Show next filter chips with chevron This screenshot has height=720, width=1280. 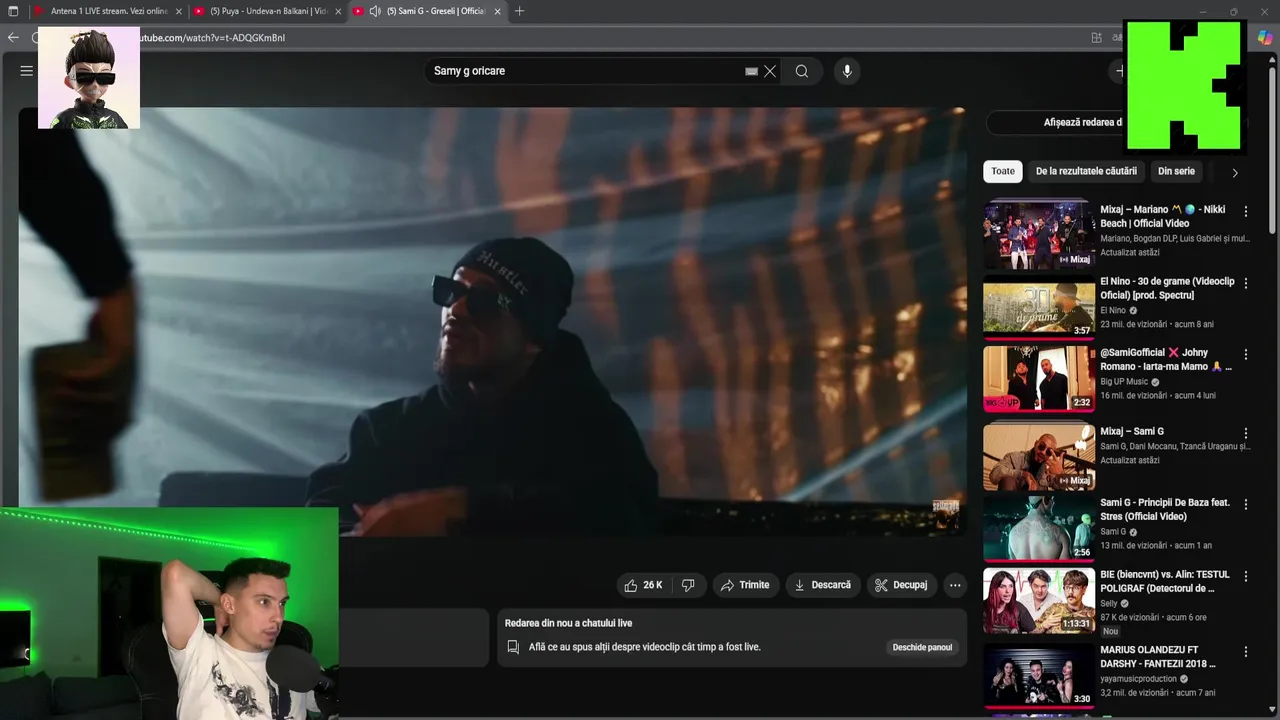tap(1235, 172)
